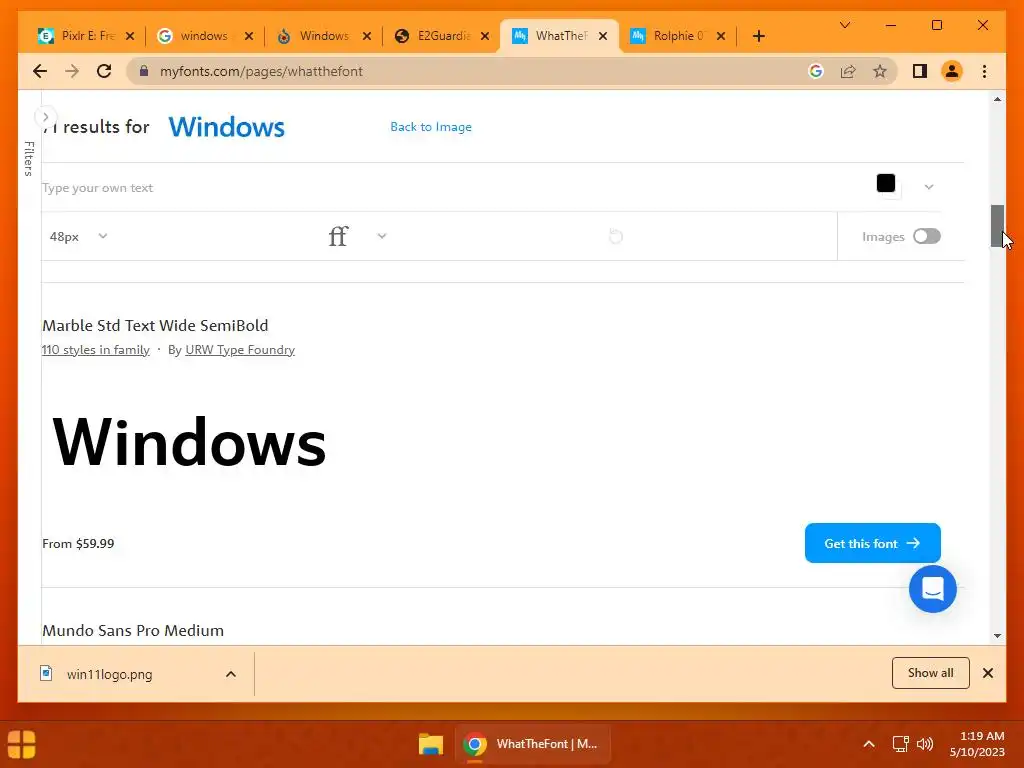Click the address bar URL

pyautogui.click(x=261, y=71)
